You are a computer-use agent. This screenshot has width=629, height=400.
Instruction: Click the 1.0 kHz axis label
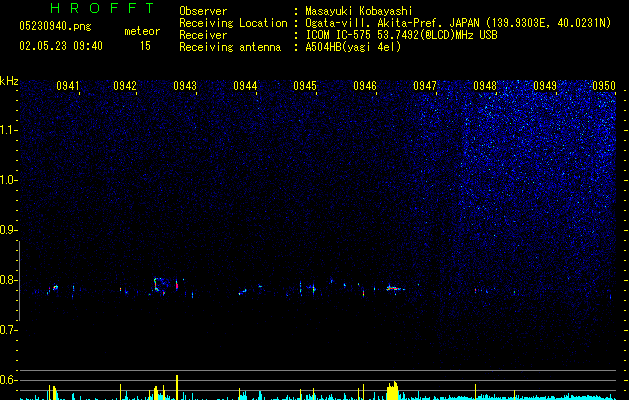click(x=8, y=180)
